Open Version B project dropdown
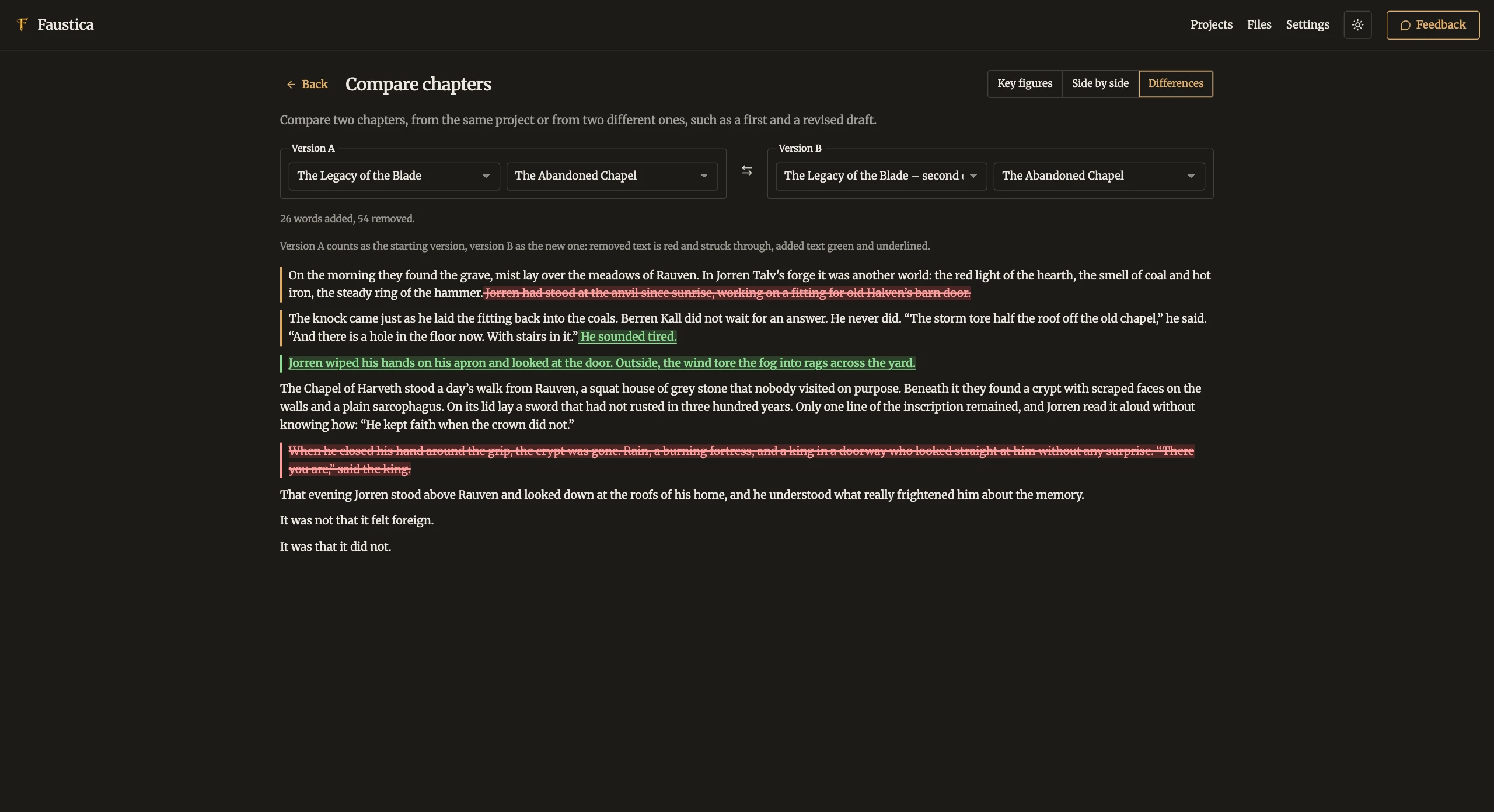Image resolution: width=1494 pixels, height=812 pixels. 881,176
